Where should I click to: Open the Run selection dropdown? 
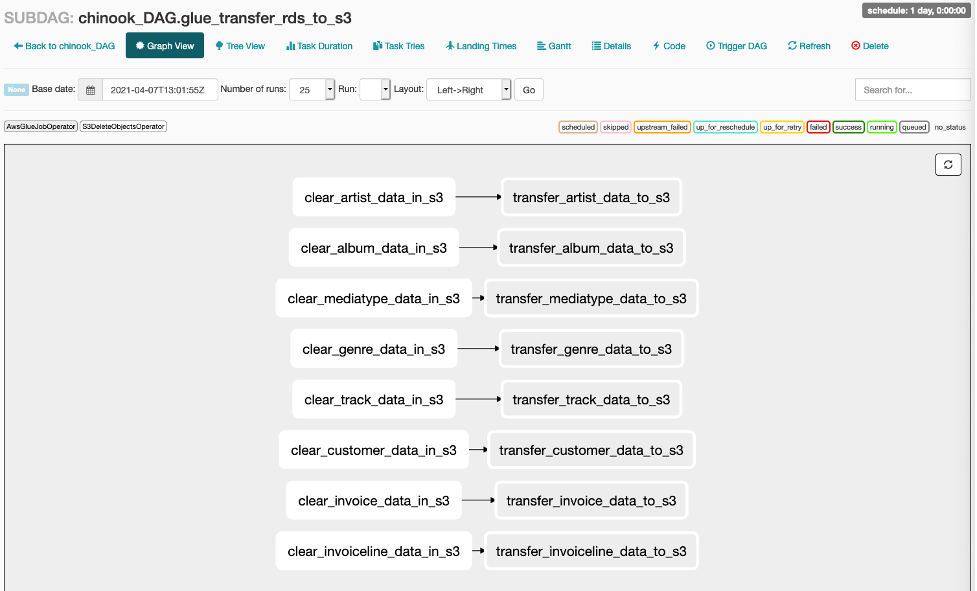pyautogui.click(x=374, y=90)
